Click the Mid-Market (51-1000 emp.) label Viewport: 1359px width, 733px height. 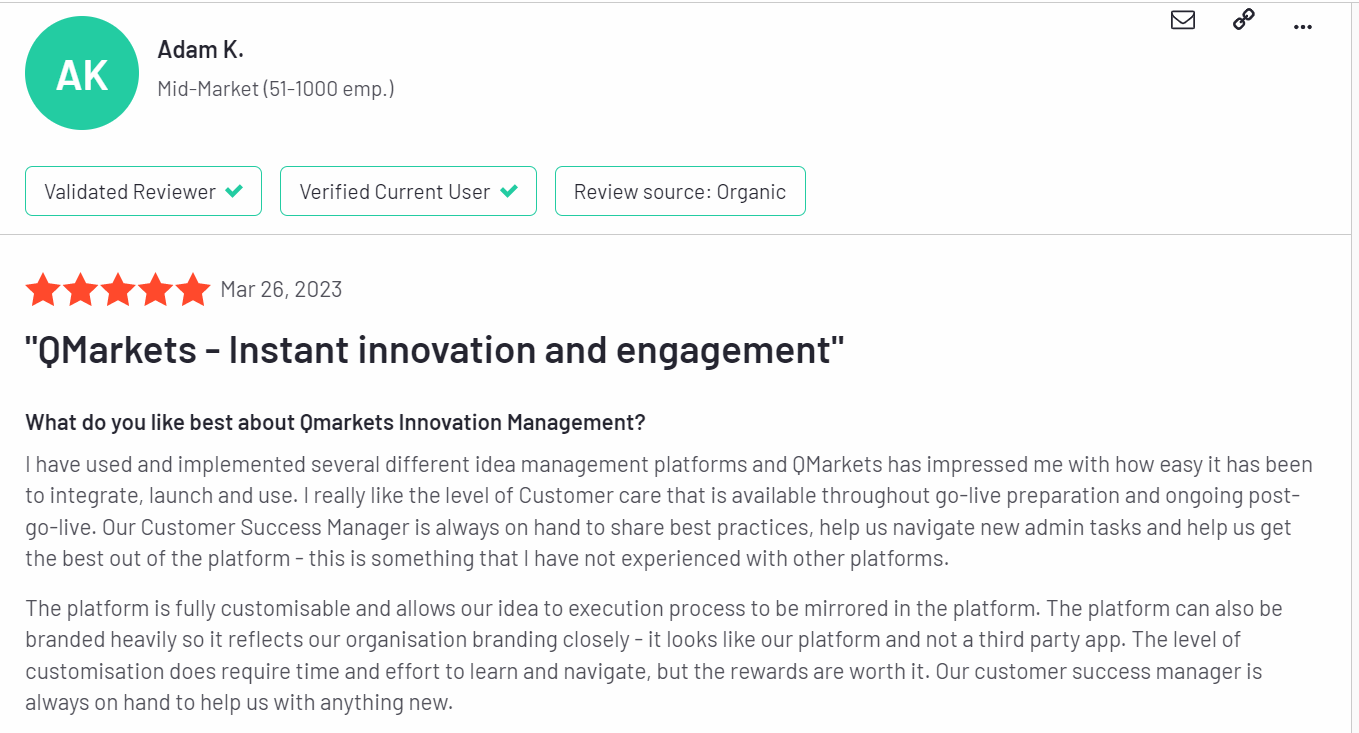coord(276,89)
